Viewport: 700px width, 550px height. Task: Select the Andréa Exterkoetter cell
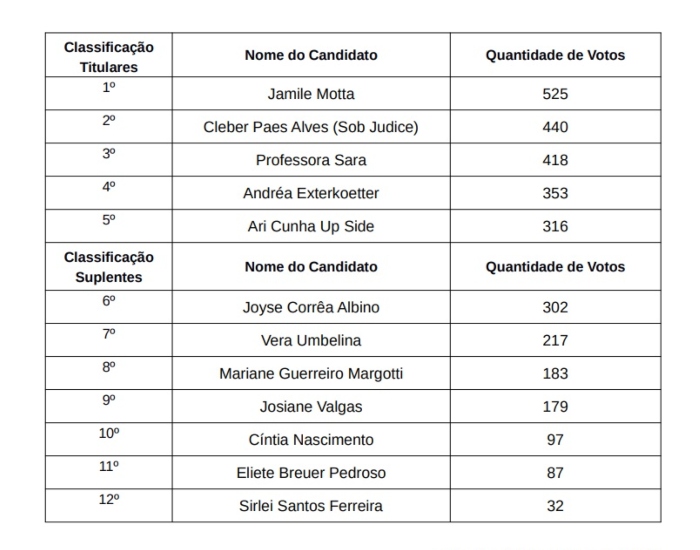tap(311, 193)
